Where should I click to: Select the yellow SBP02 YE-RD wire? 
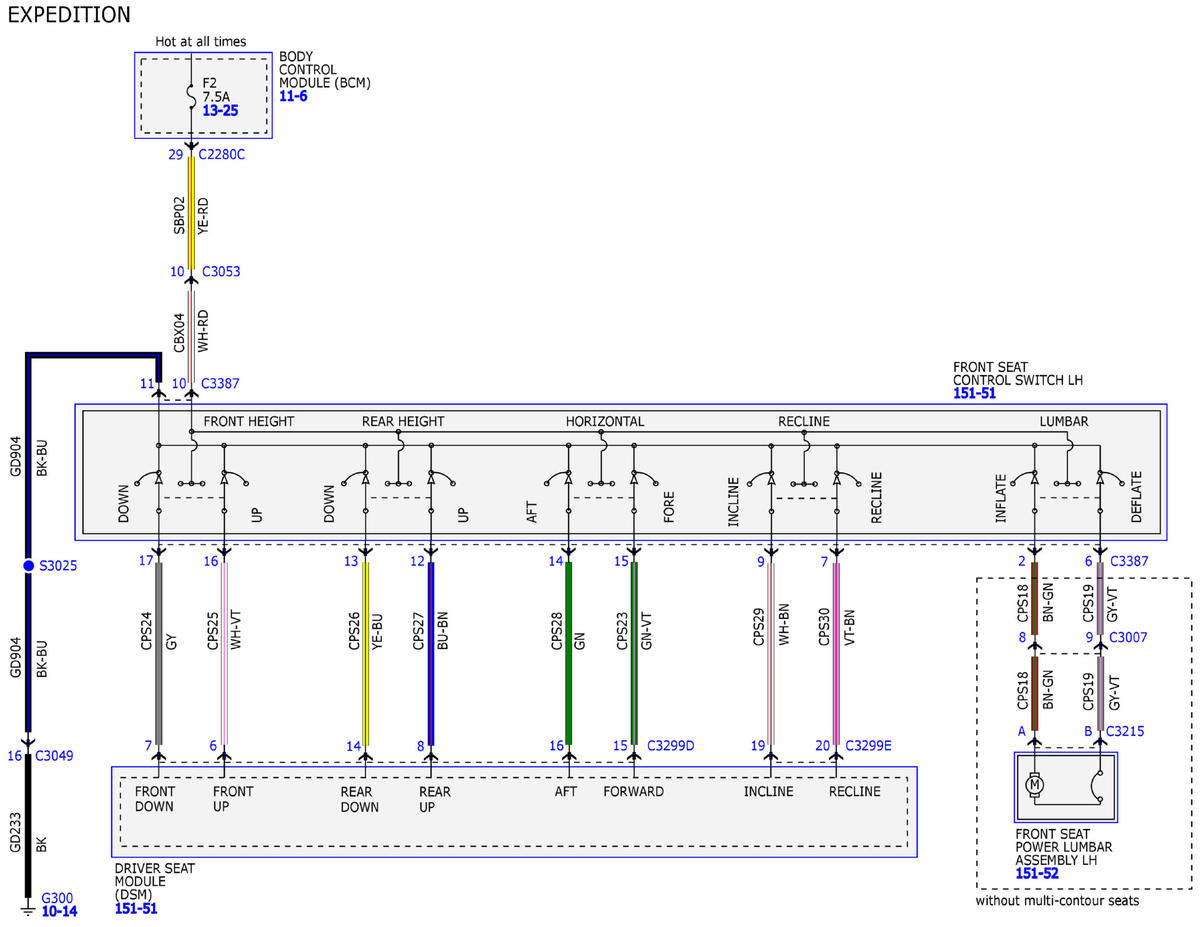pos(191,212)
